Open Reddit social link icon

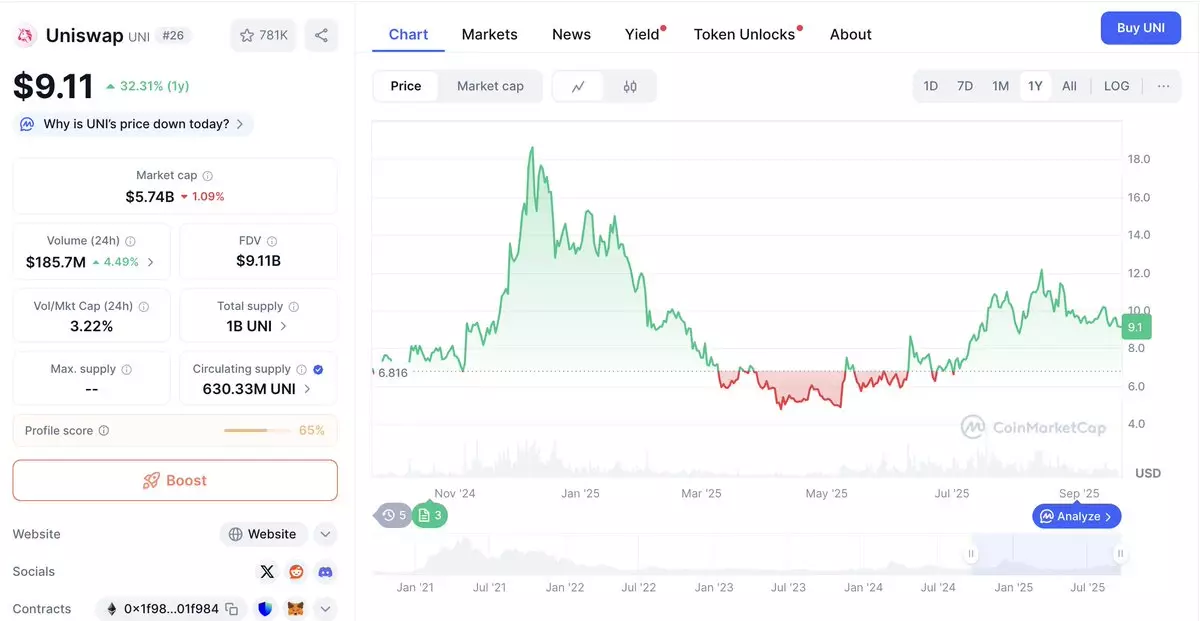[x=296, y=572]
